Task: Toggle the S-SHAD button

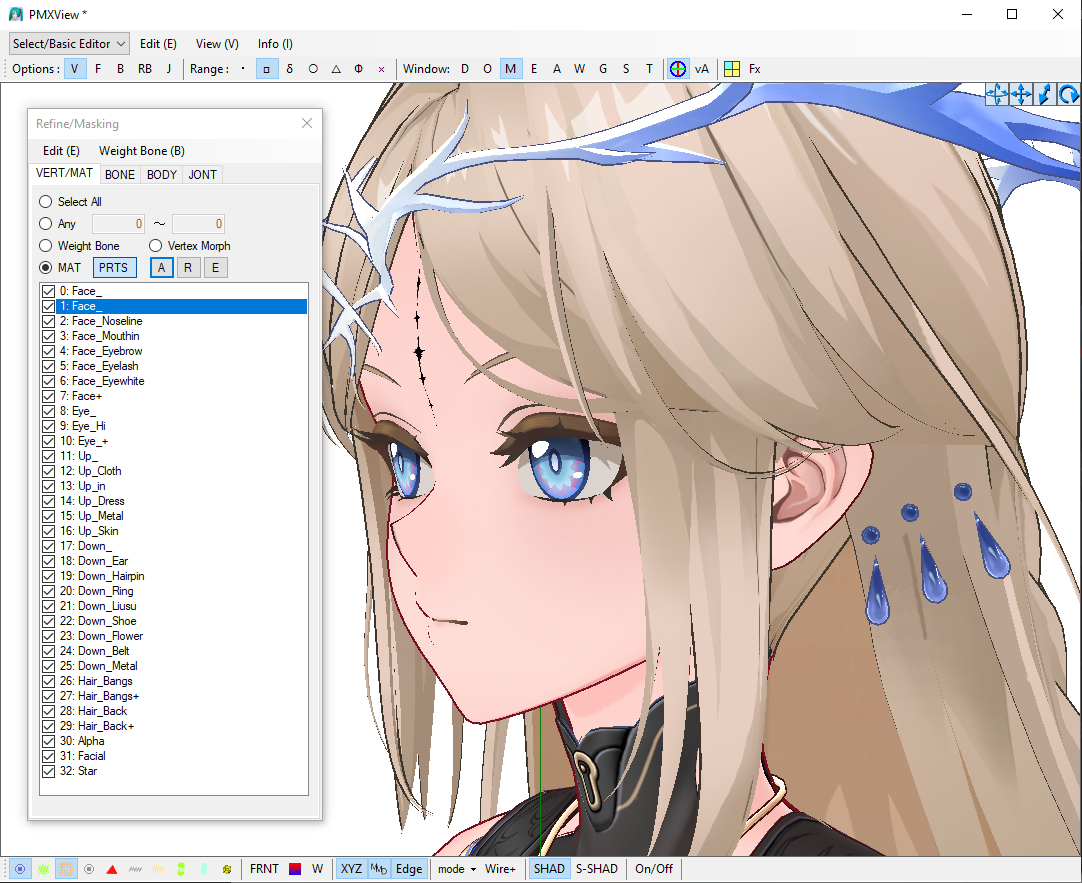Action: coord(597,869)
